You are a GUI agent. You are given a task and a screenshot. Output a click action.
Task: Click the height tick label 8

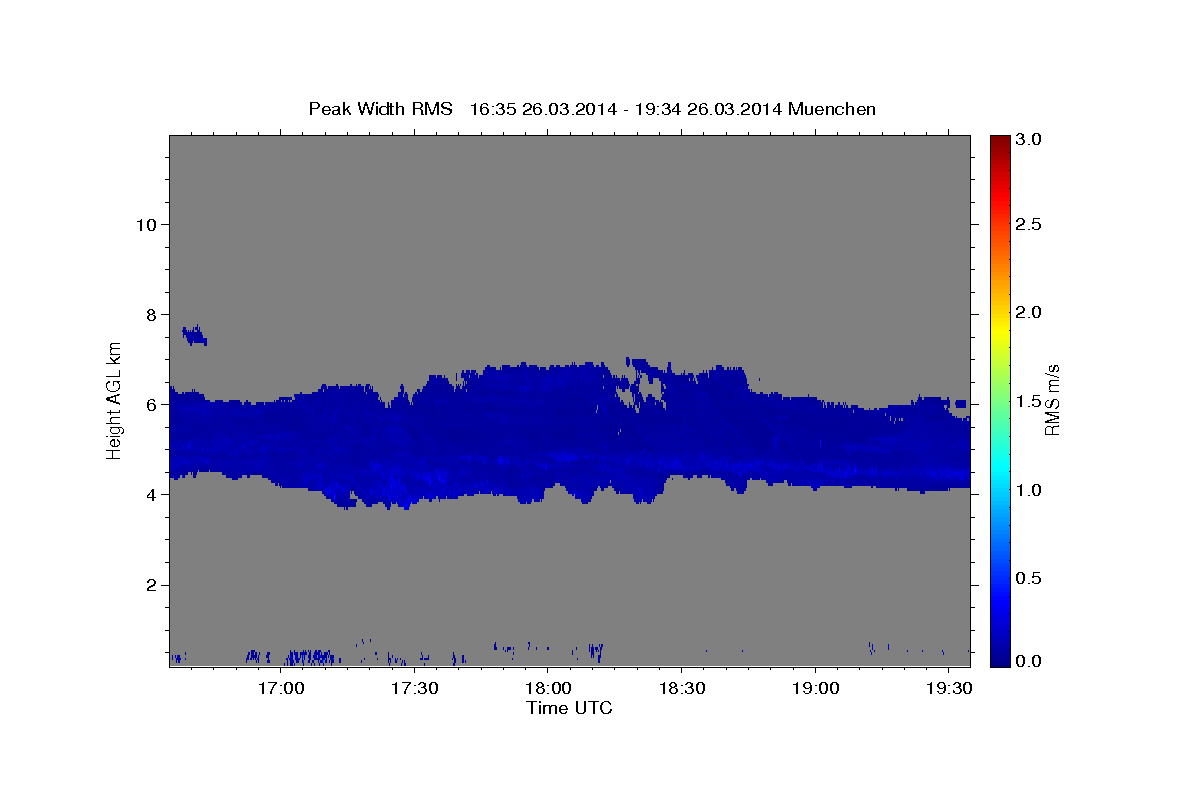pyautogui.click(x=150, y=314)
